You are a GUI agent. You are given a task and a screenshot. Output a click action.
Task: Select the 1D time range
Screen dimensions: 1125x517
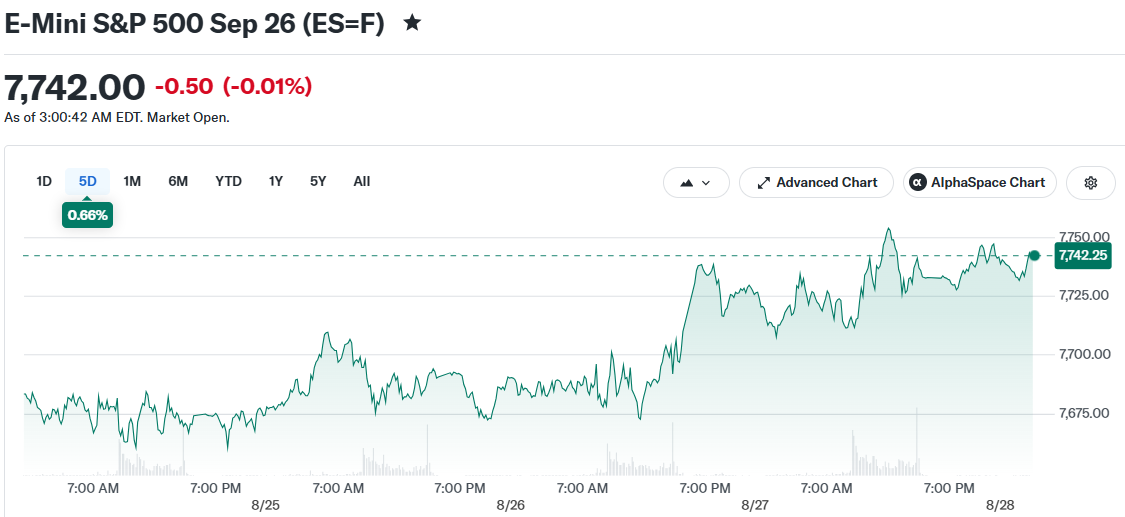point(44,181)
